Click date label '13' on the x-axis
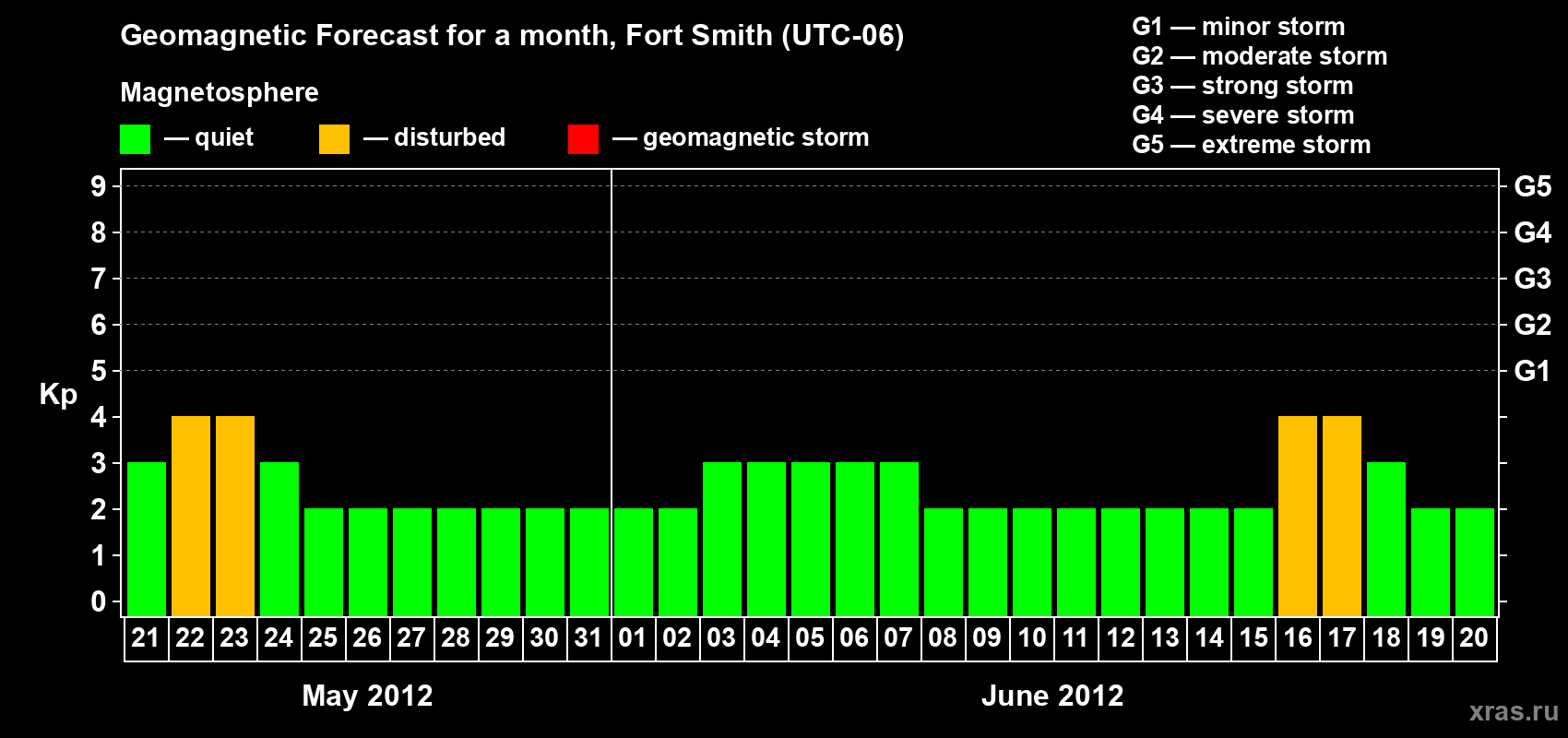The image size is (1568, 738). (x=1164, y=637)
